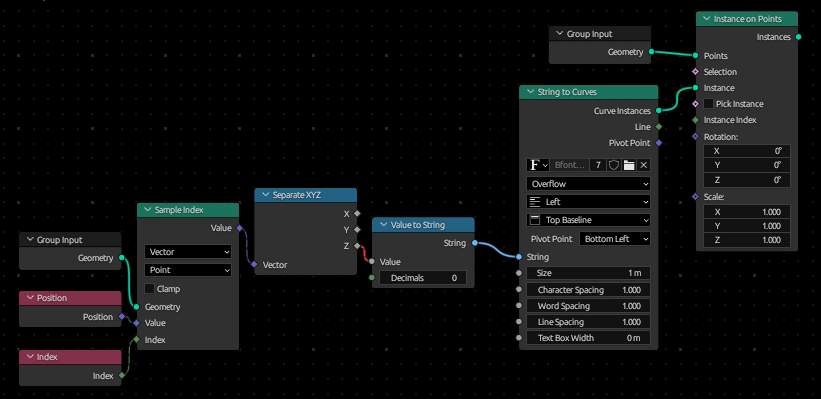Click the Curve Instances output socket

coord(658,111)
